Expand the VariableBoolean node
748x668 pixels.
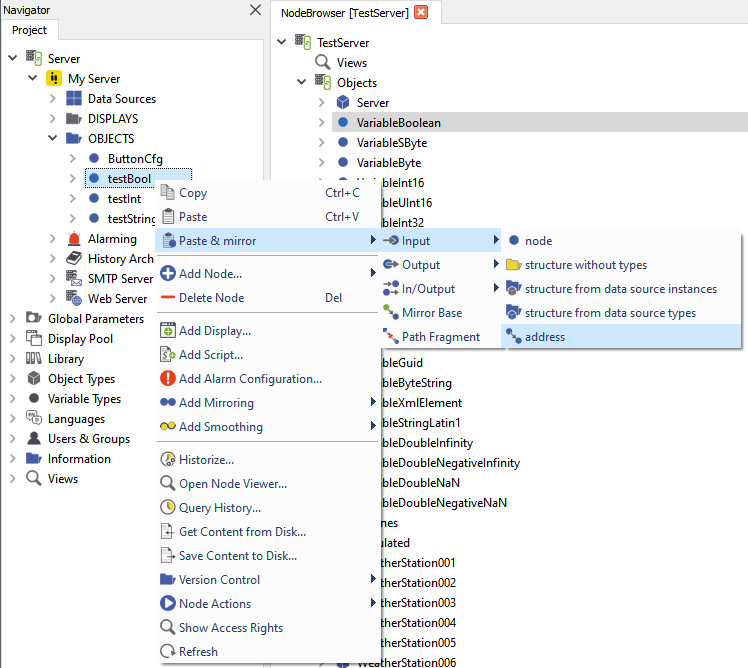tap(322, 122)
